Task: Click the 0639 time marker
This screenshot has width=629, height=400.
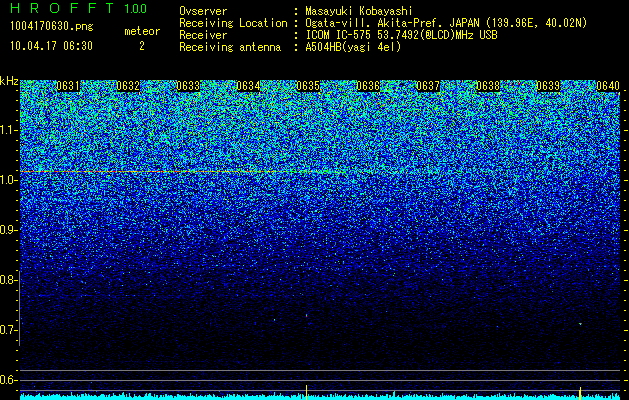Action: point(548,86)
